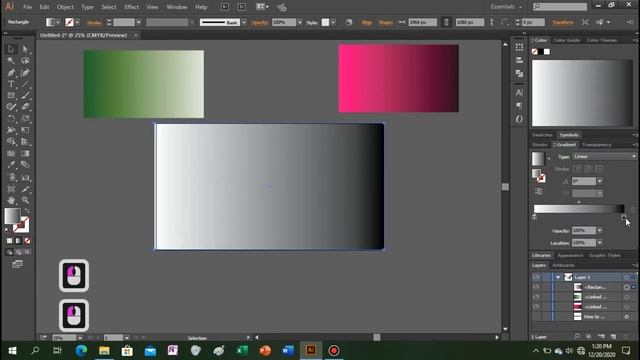The width and height of the screenshot is (640, 360).
Task: Click the Align link in control bar
Action: (x=367, y=22)
